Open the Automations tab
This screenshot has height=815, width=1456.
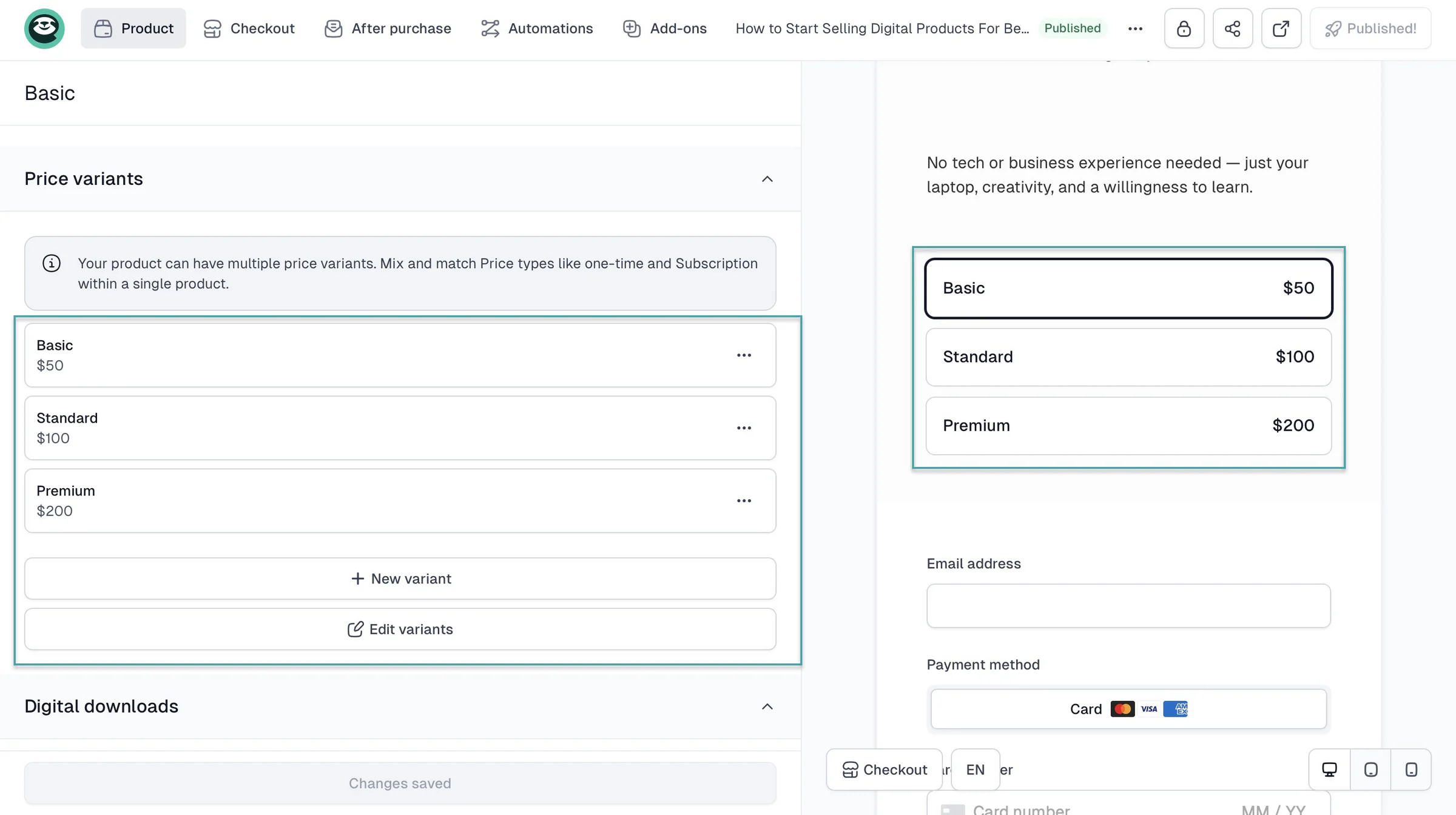[x=537, y=29]
